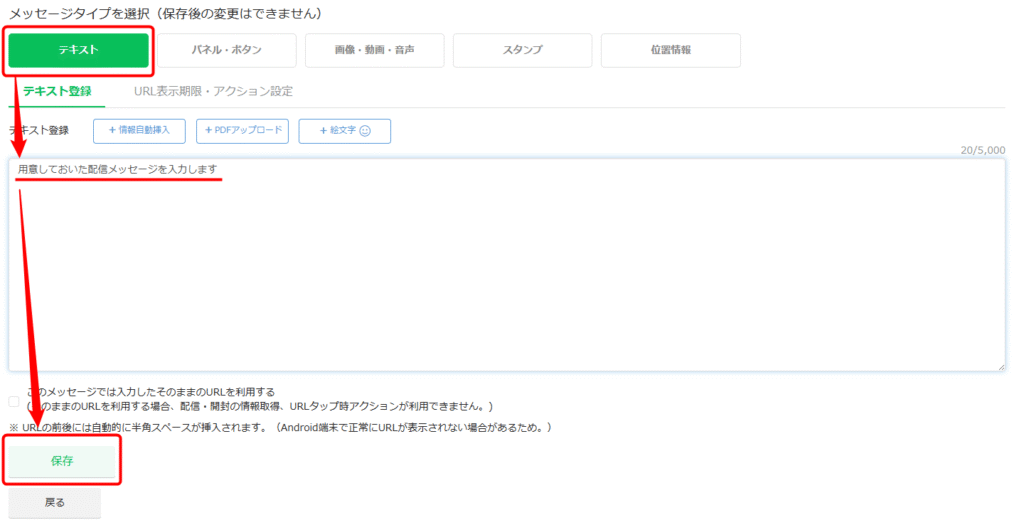The height and width of the screenshot is (530, 1024).
Task: Select the テキスト message type button
Action: pyautogui.click(x=78, y=50)
